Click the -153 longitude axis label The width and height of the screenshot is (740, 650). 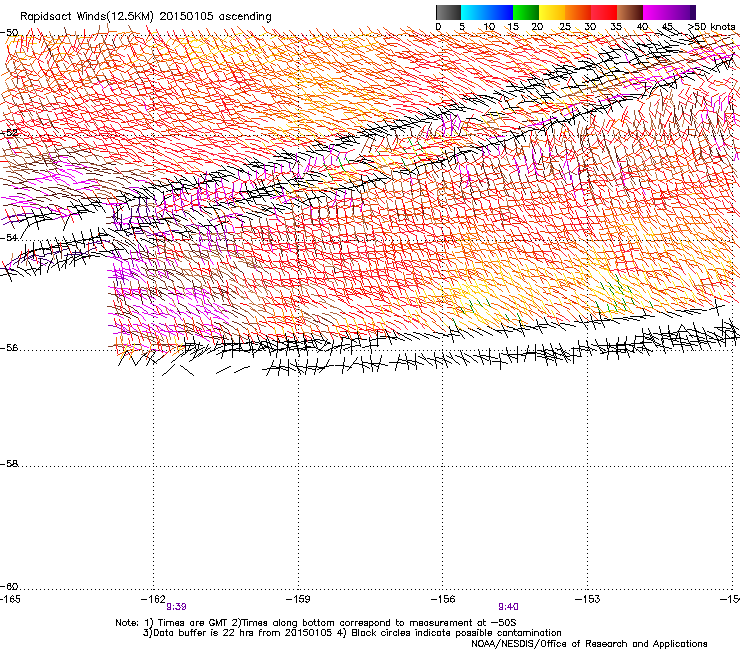coord(588,599)
